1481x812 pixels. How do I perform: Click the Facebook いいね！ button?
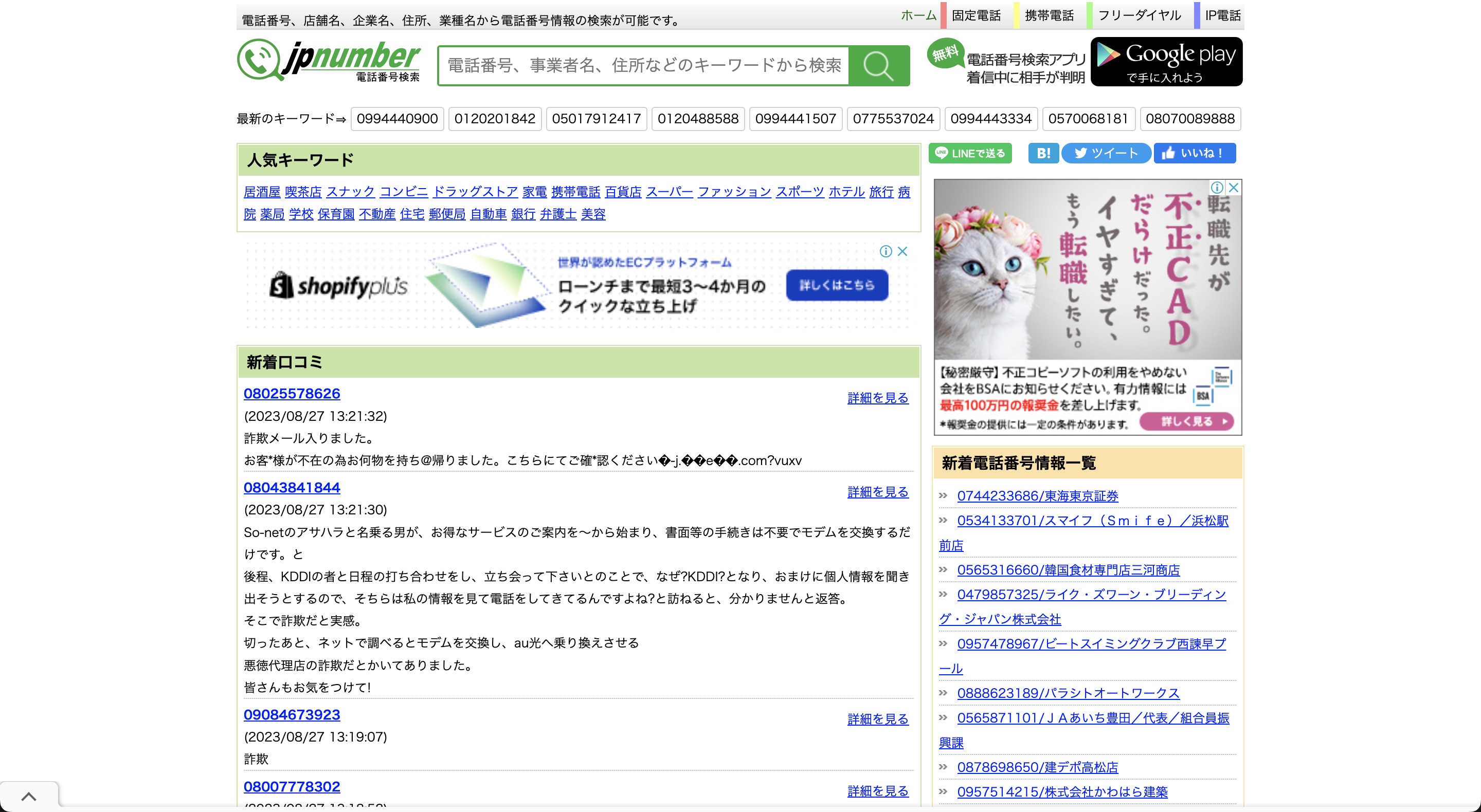(x=1194, y=154)
